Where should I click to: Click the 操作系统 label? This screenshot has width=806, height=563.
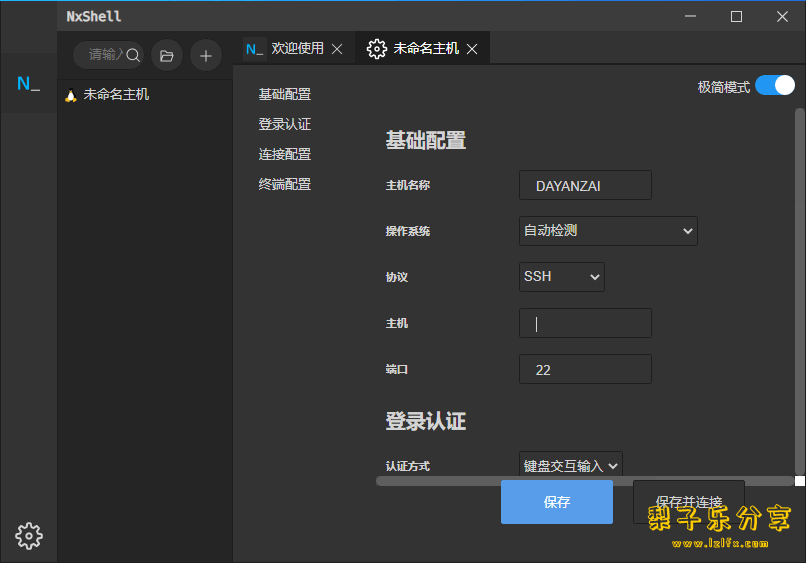tap(408, 231)
